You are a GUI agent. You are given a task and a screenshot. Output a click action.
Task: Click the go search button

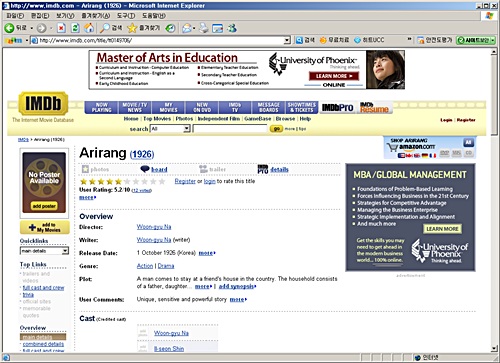[x=276, y=129]
